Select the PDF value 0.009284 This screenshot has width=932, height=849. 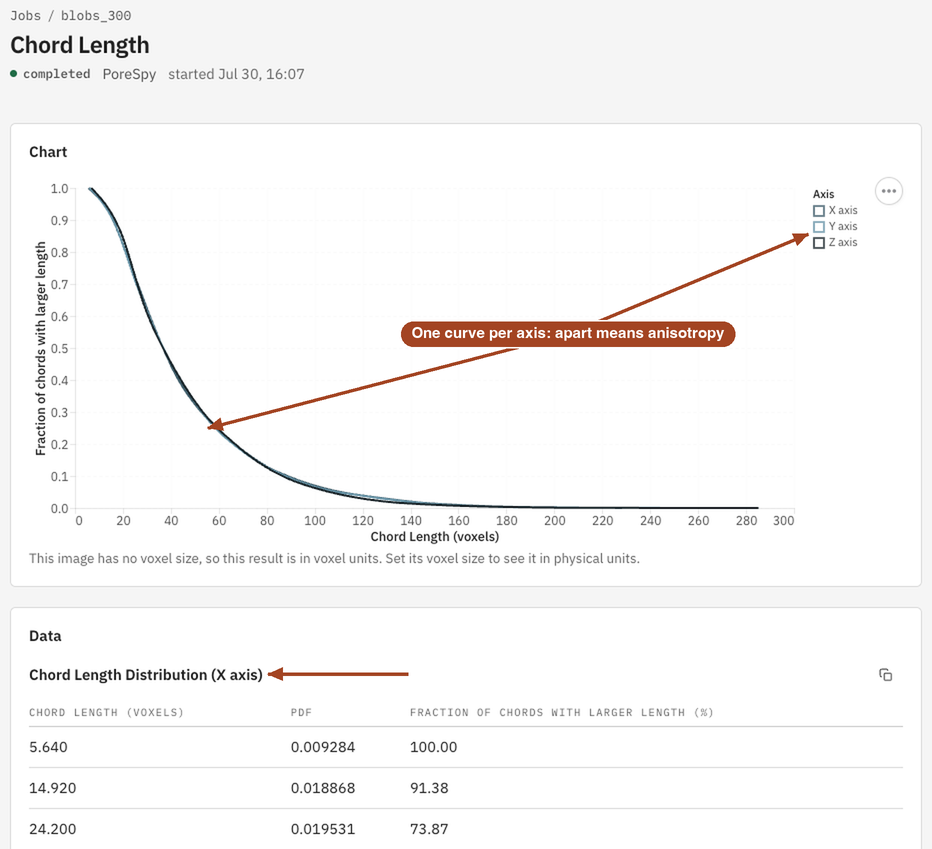pyautogui.click(x=323, y=747)
